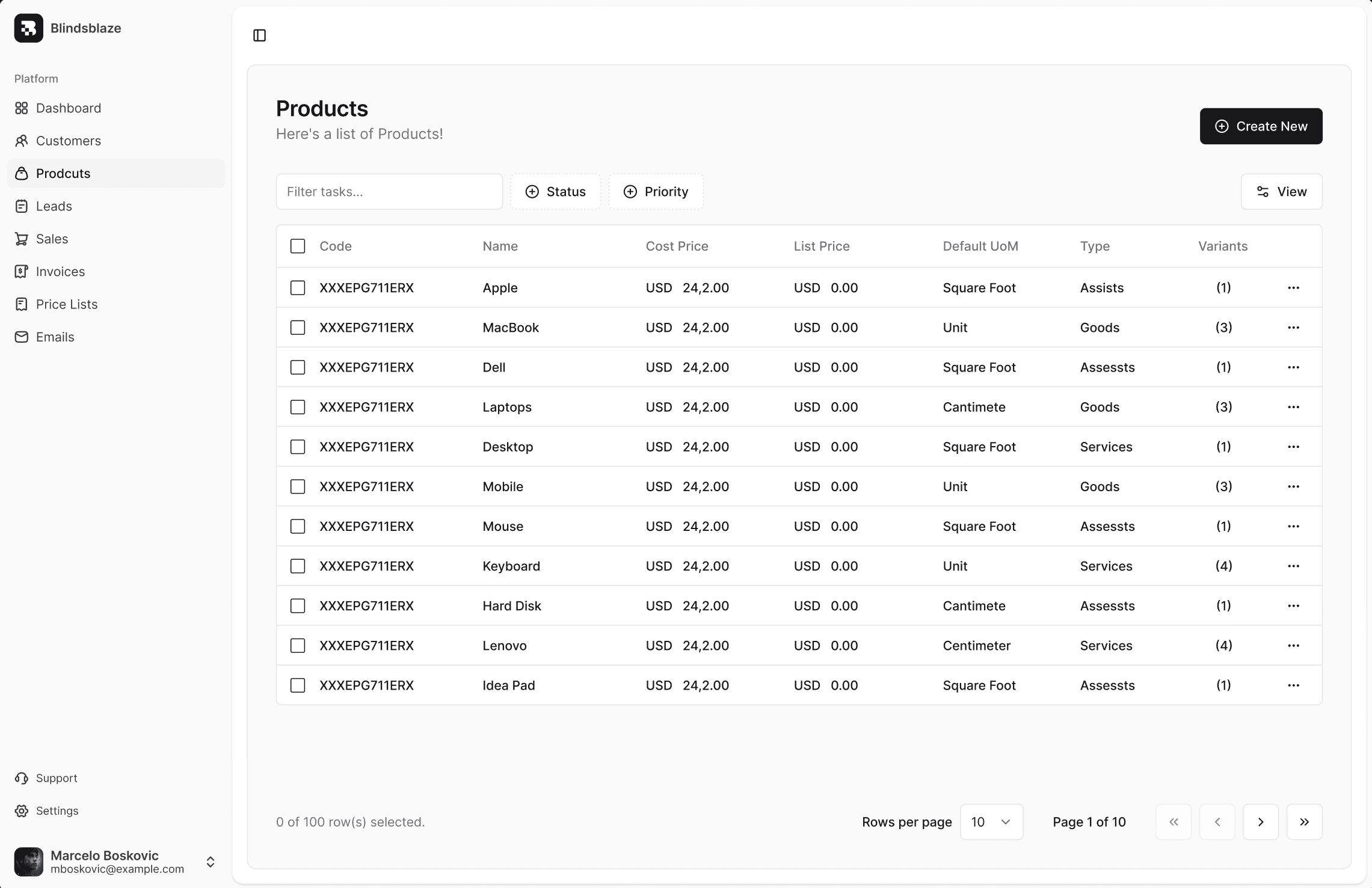Click the Type column header

pos(1095,246)
